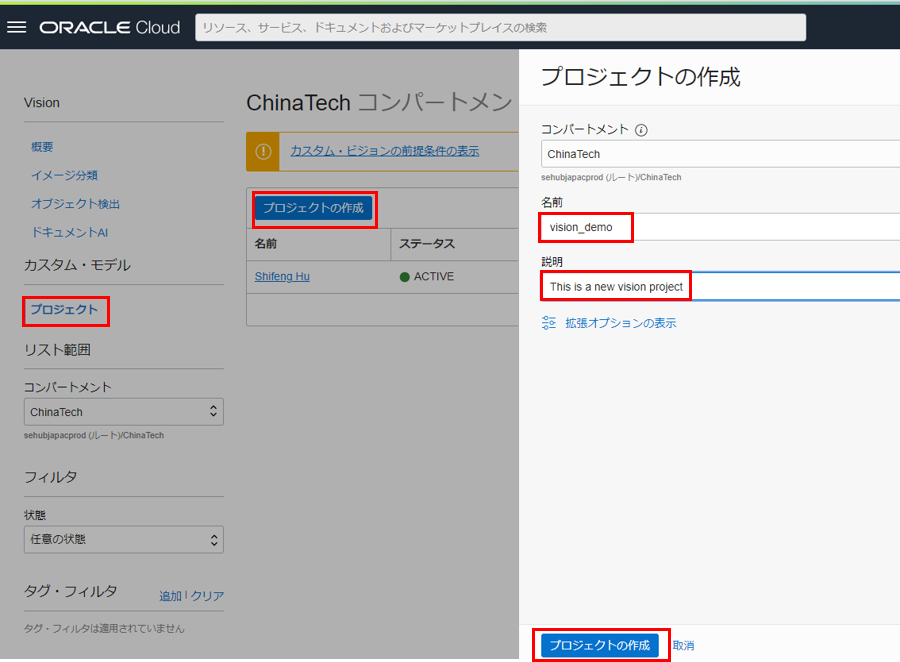The width and height of the screenshot is (900, 662).
Task: Open the 状態 filter dropdown
Action: (123, 540)
